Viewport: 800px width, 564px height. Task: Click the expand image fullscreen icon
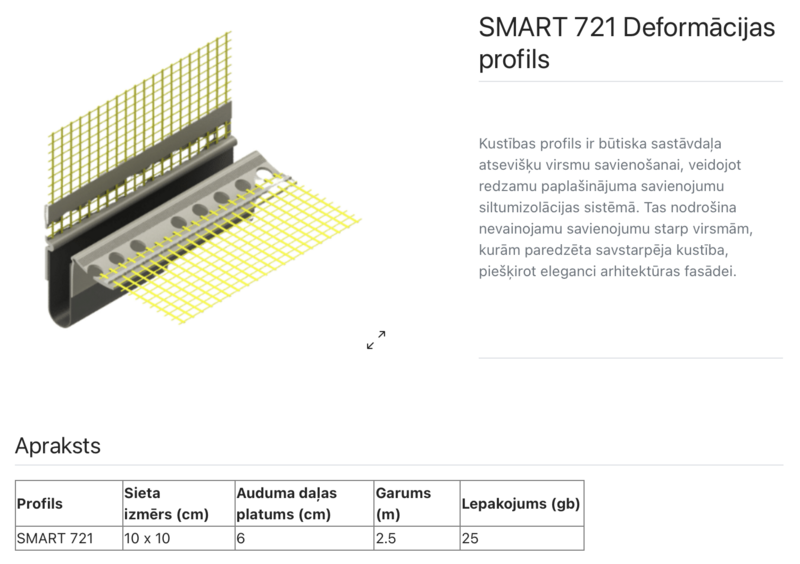click(x=376, y=340)
